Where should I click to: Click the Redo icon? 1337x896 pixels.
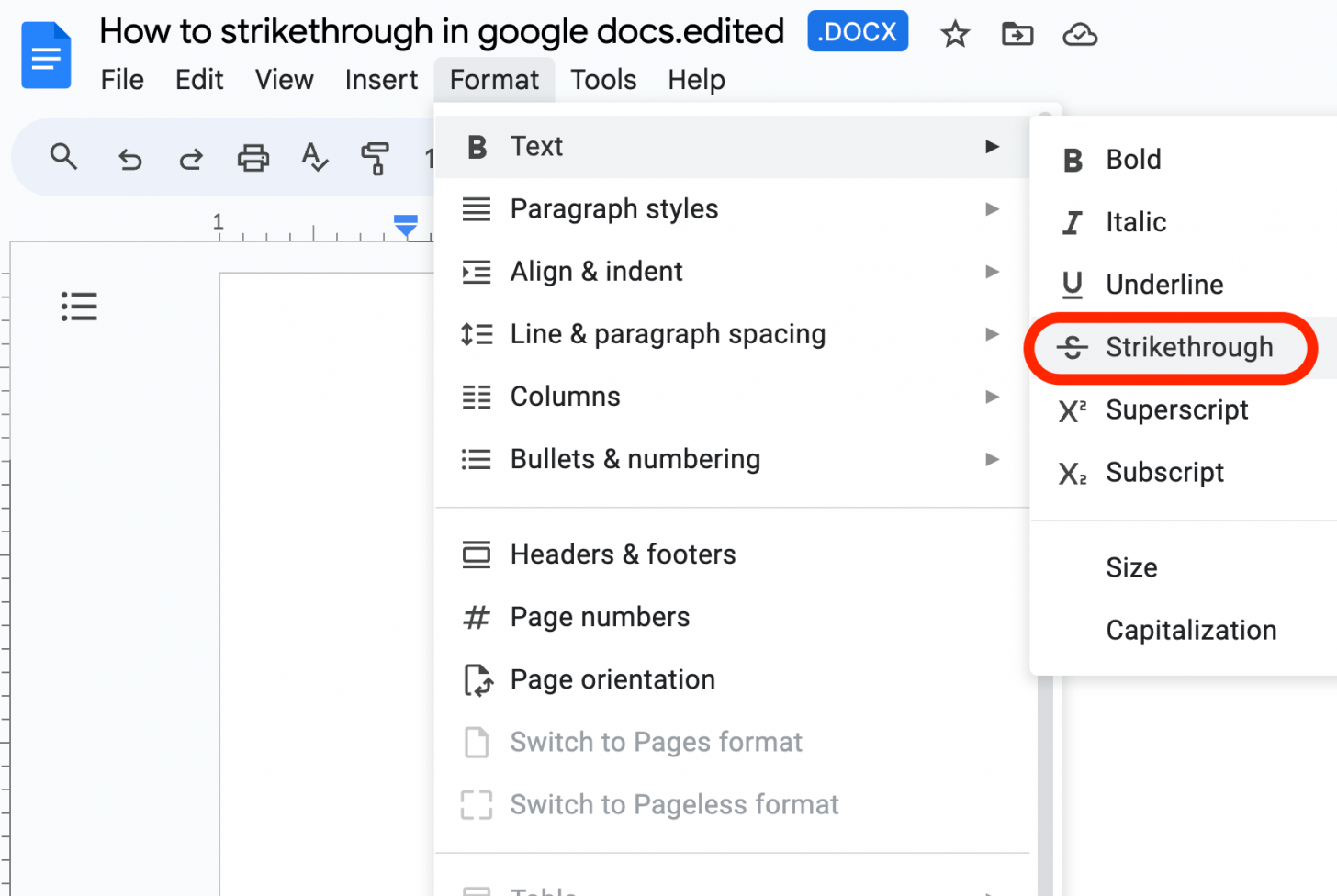tap(190, 158)
